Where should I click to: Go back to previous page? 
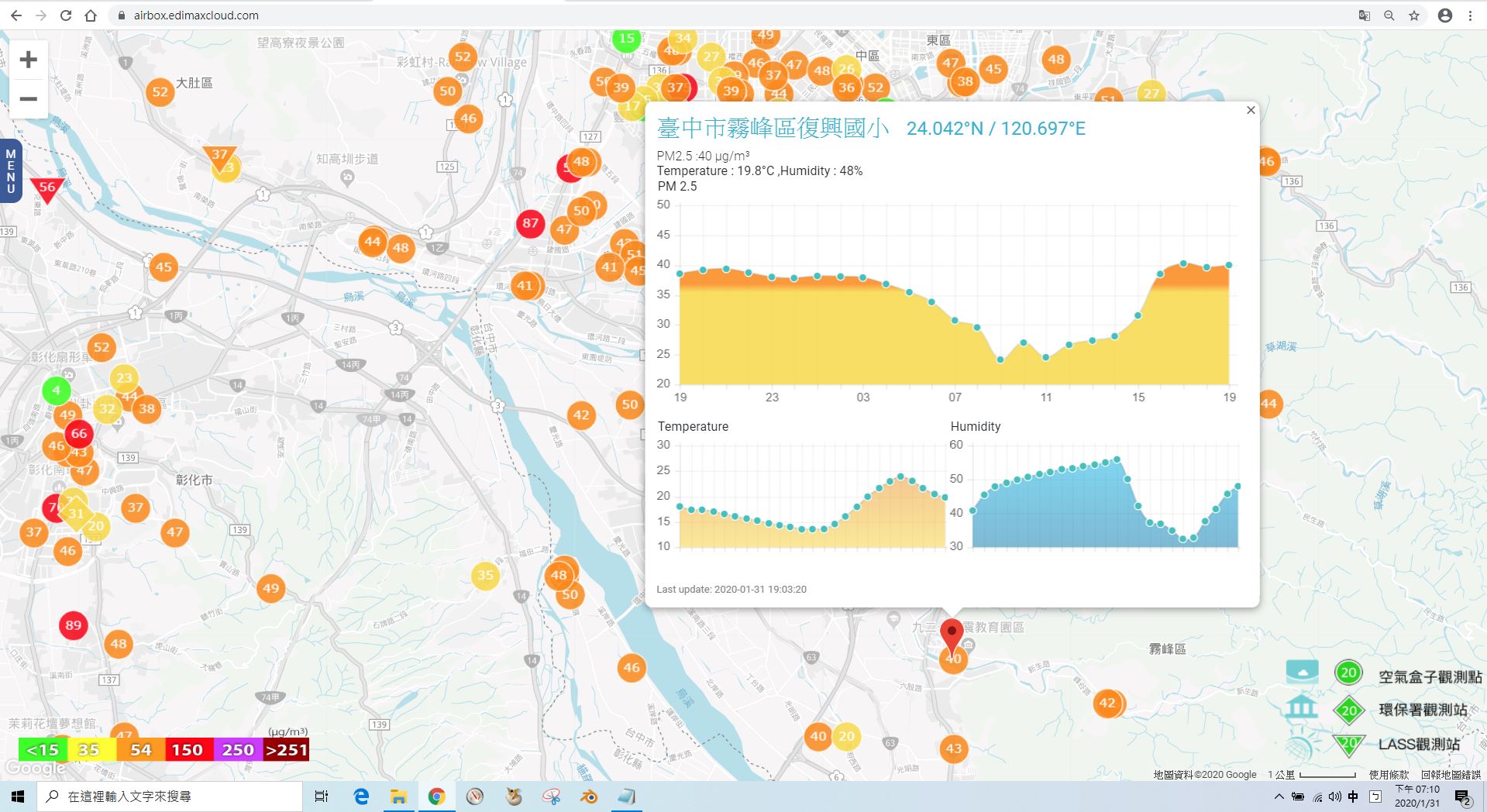16,15
